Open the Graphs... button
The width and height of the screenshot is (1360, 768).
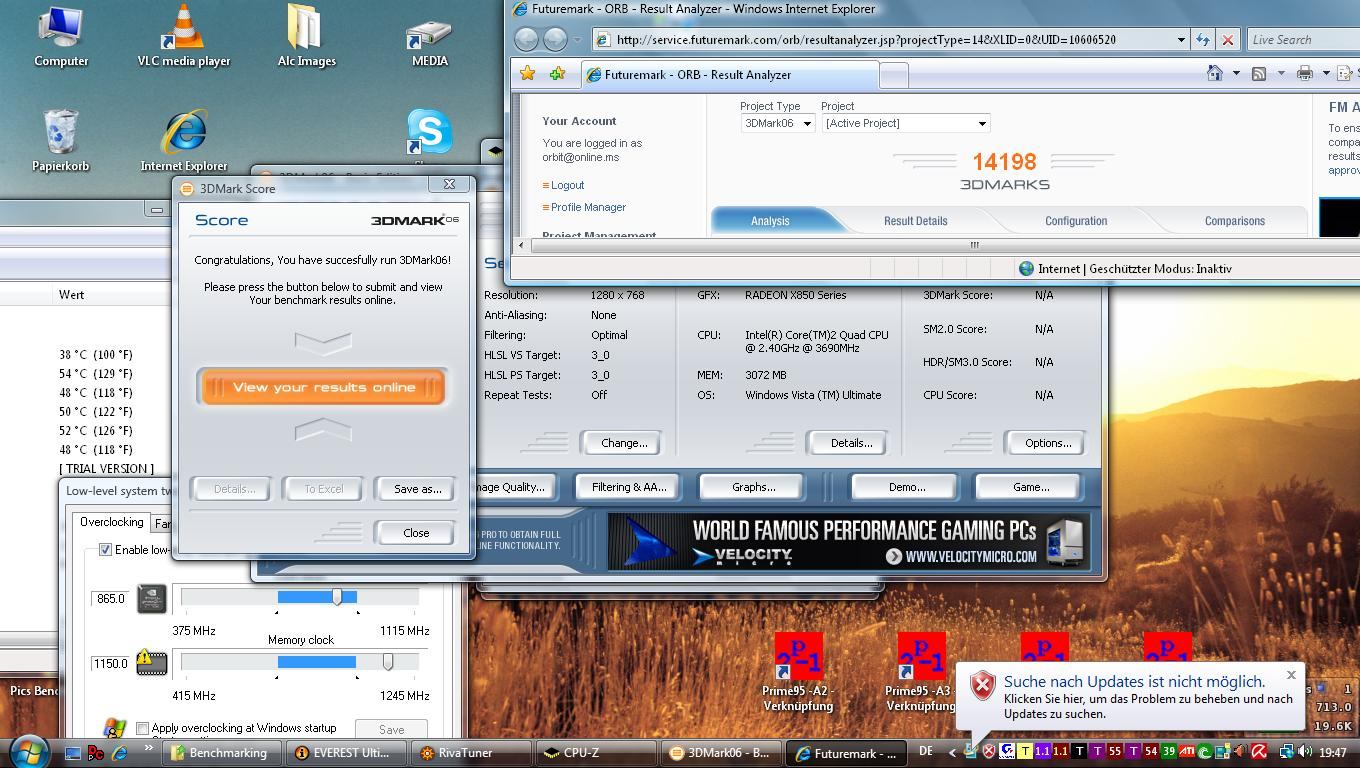click(x=753, y=487)
